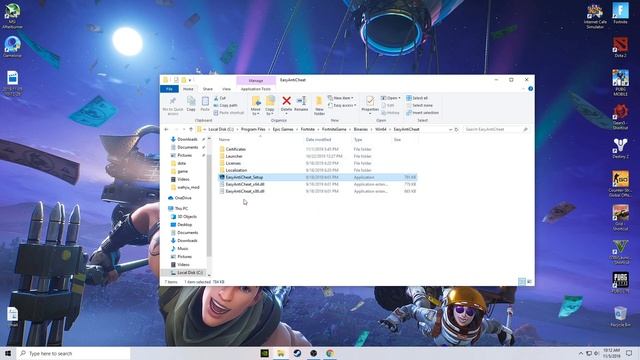
Task: Click Pin to Quick access in ribbon
Action: click(x=173, y=106)
